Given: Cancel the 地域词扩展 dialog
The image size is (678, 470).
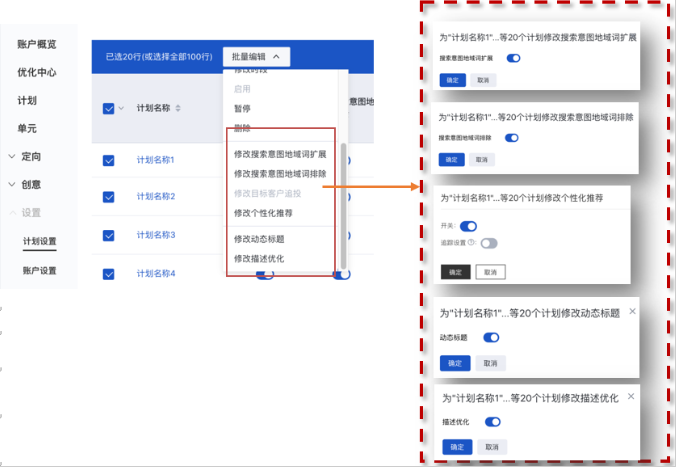Looking at the screenshot, I should (483, 80).
